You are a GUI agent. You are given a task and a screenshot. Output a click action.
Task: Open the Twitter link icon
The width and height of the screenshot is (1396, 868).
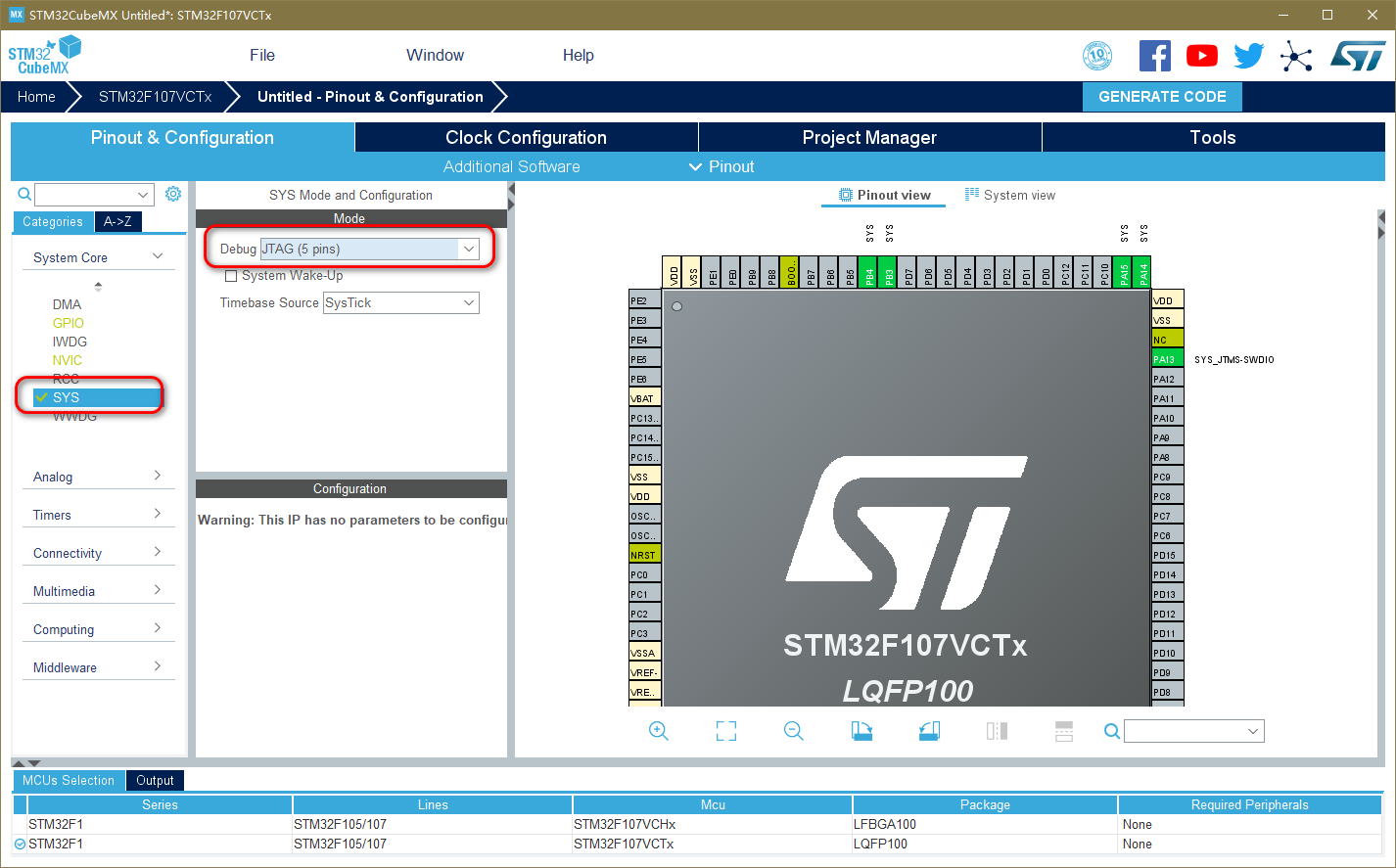[x=1249, y=56]
